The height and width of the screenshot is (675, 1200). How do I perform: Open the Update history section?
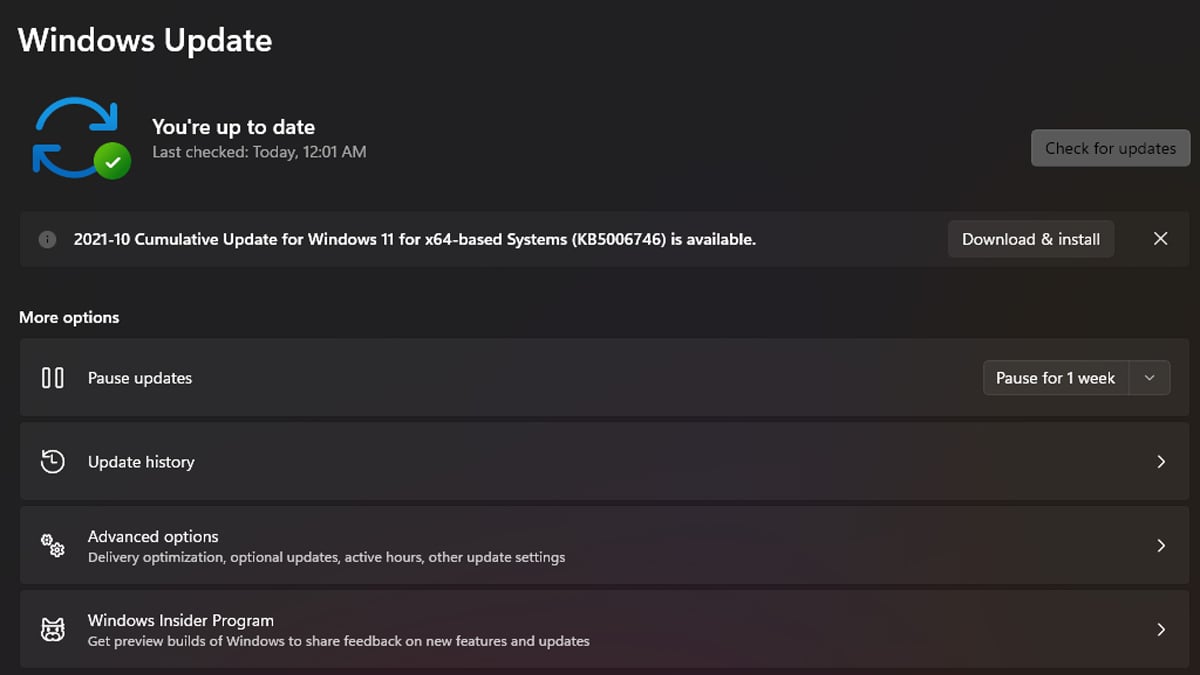600,462
